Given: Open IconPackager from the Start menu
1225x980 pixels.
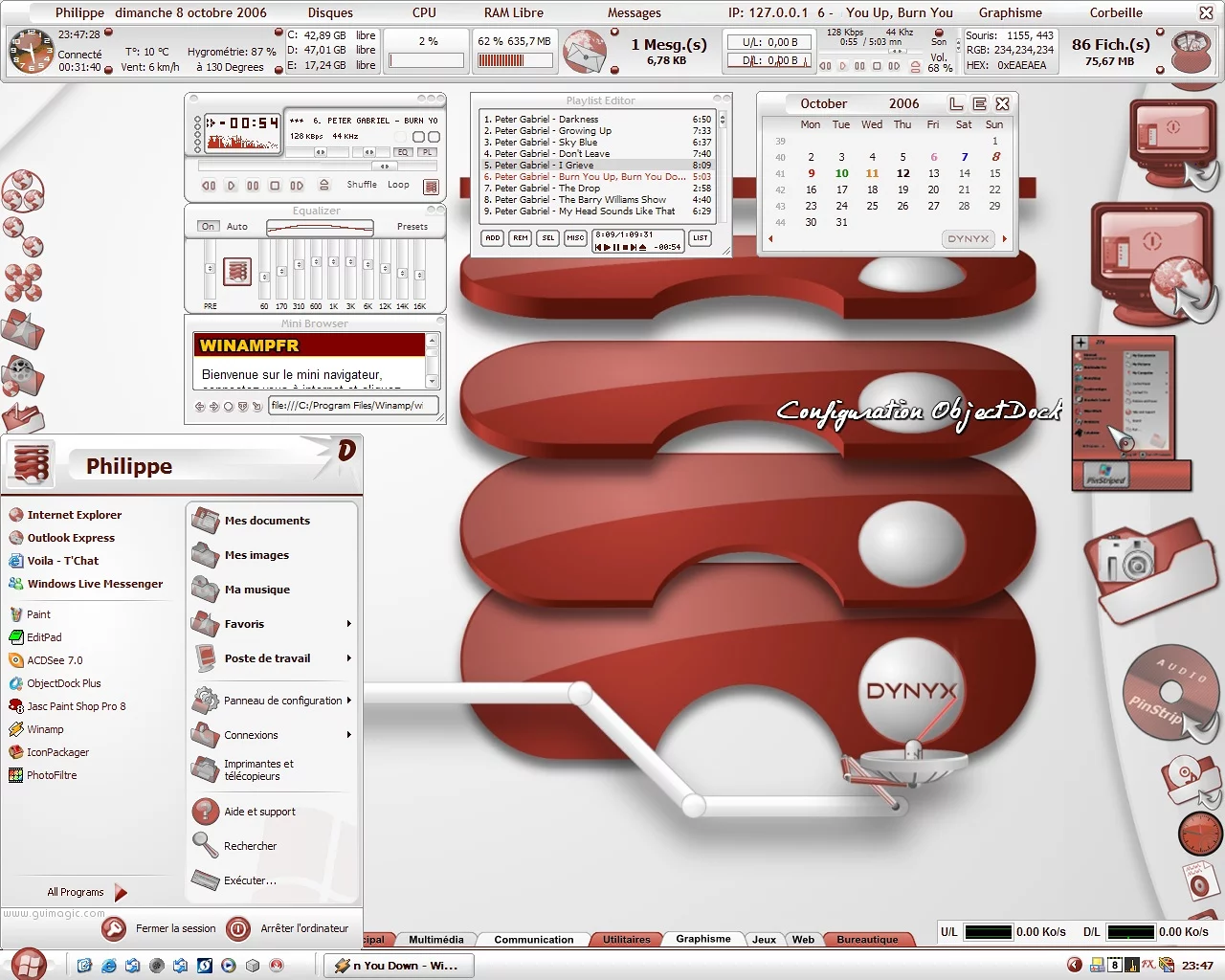Looking at the screenshot, I should click(57, 752).
